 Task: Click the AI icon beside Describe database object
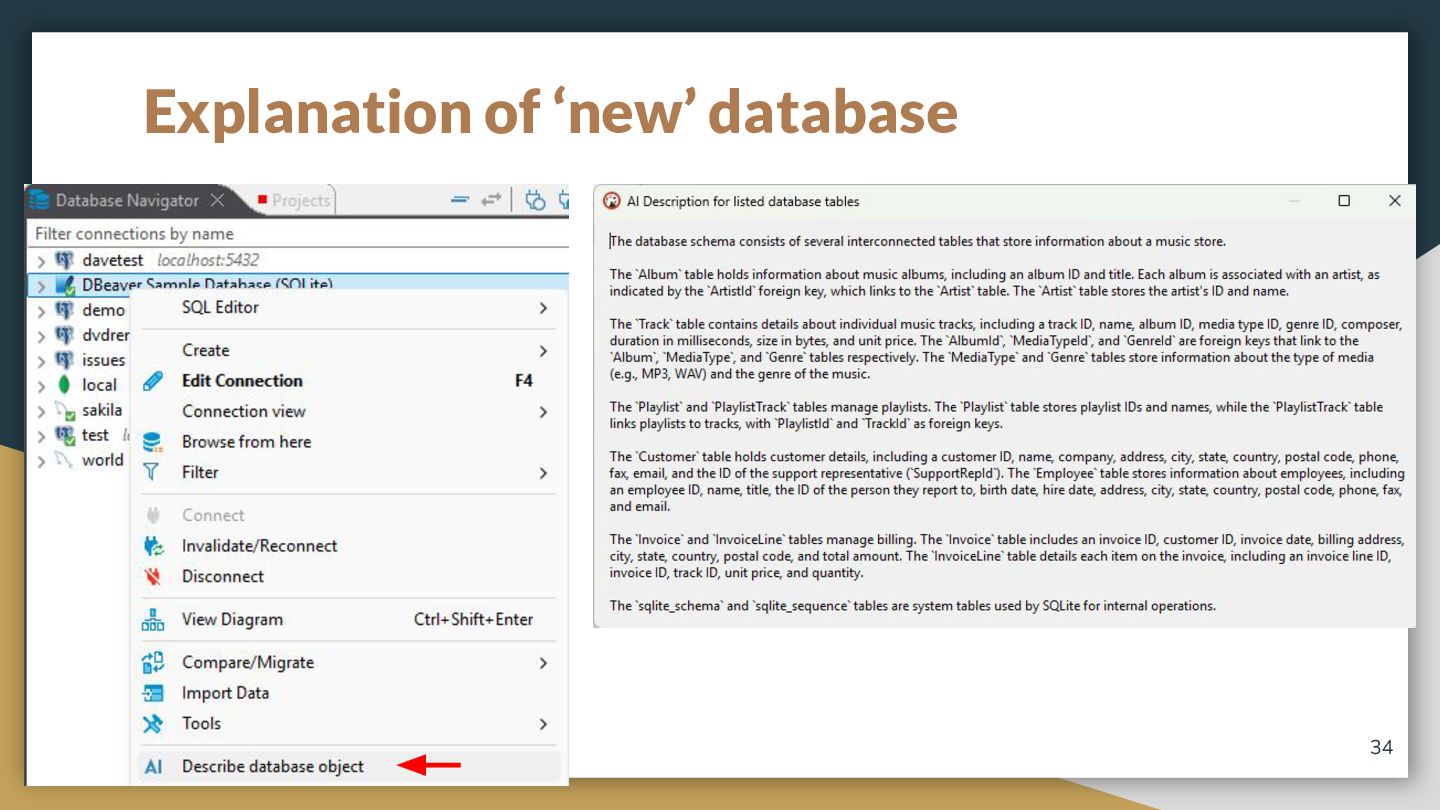click(x=153, y=767)
